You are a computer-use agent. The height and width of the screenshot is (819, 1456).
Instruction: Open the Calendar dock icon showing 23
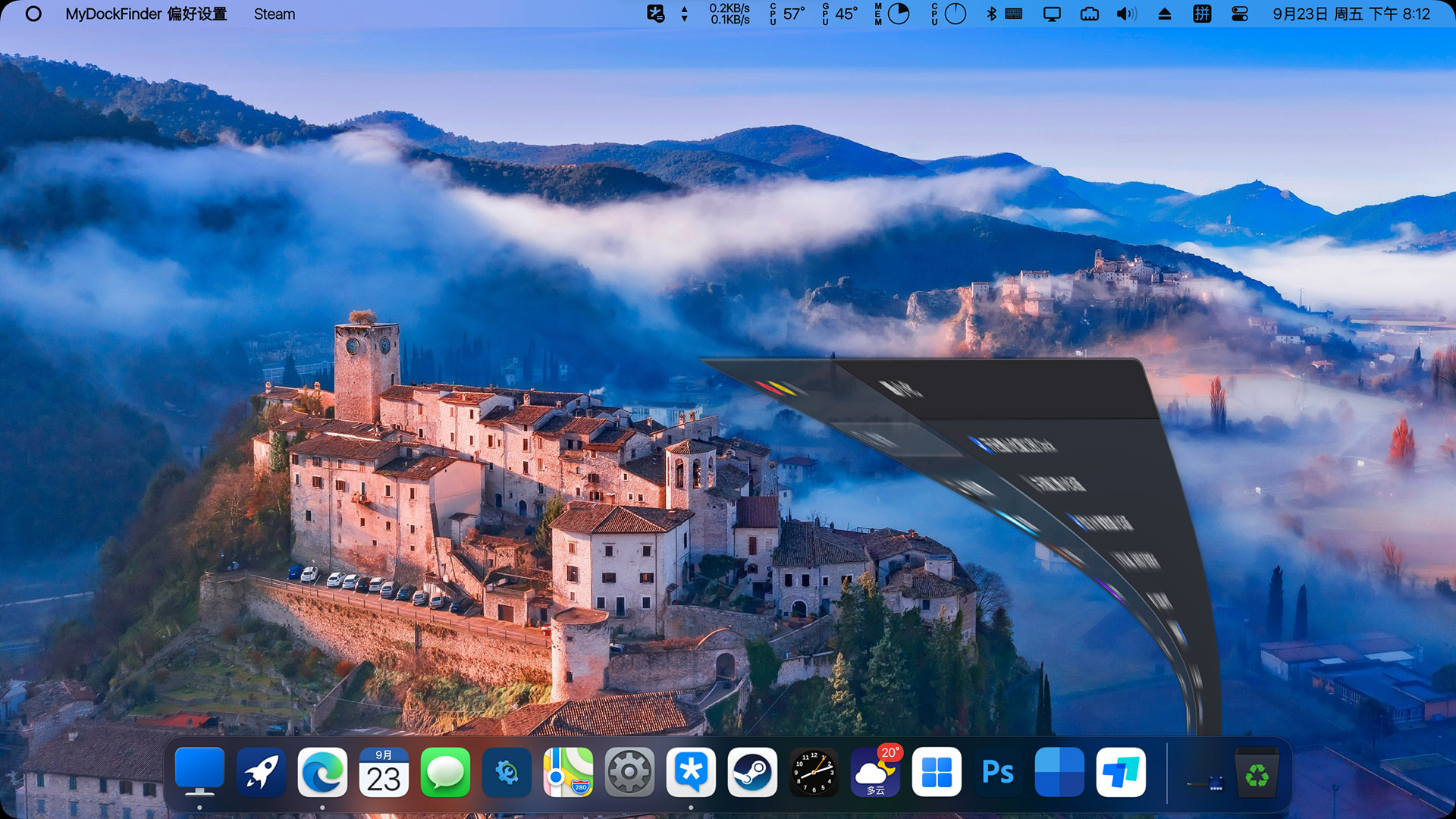(x=384, y=772)
